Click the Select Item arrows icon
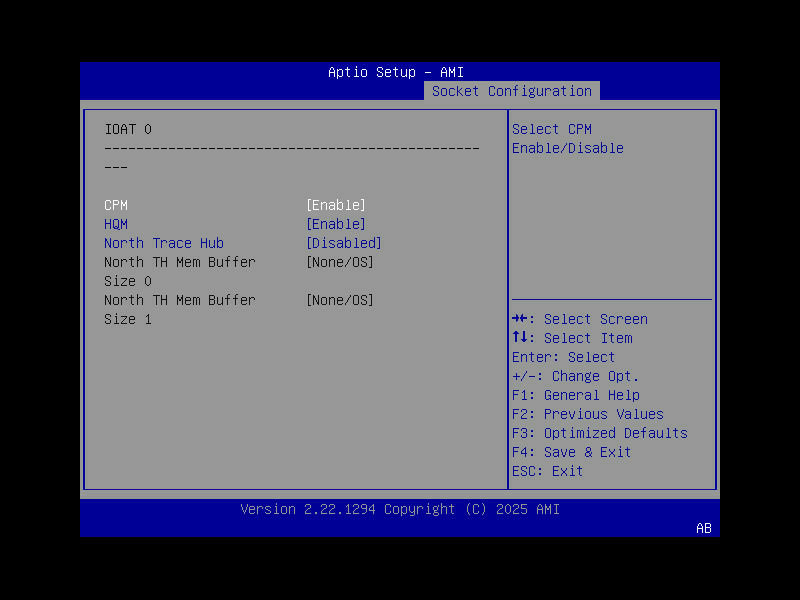This screenshot has height=600, width=800. tap(521, 337)
